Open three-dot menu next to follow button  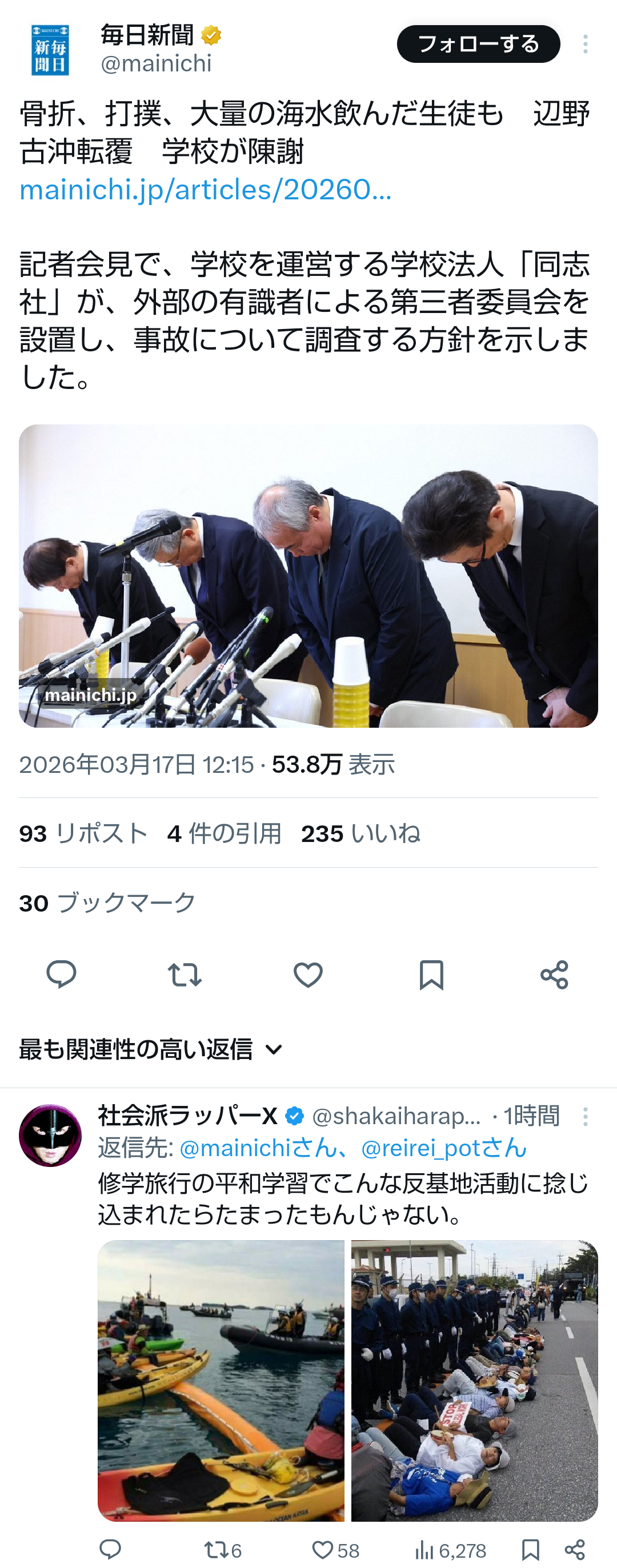585,44
